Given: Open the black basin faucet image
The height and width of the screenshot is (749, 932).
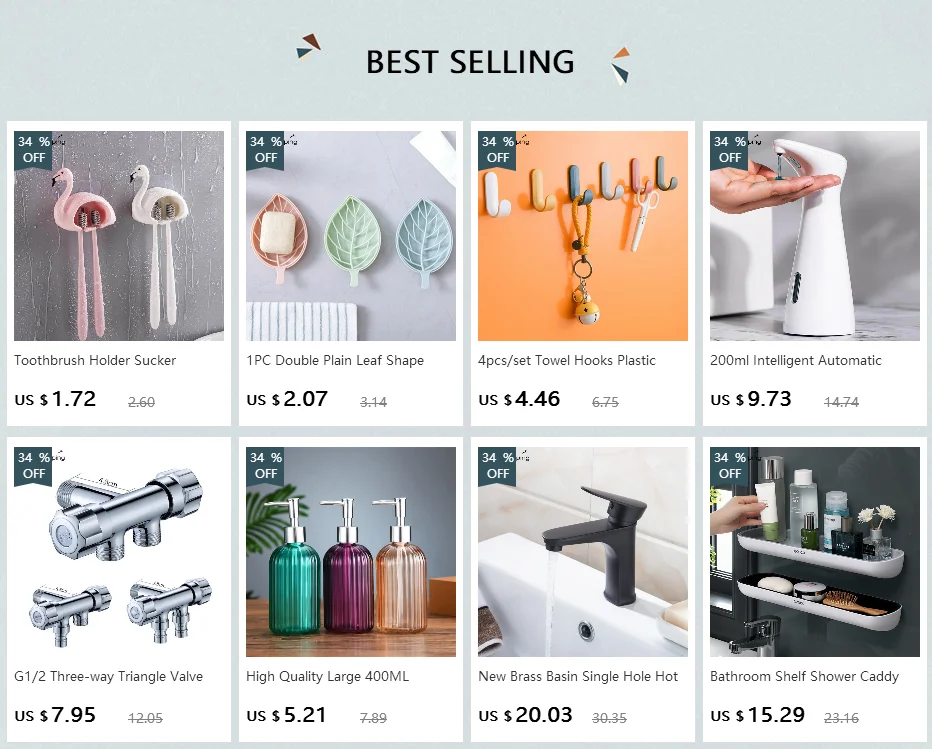Looking at the screenshot, I should coord(582,552).
